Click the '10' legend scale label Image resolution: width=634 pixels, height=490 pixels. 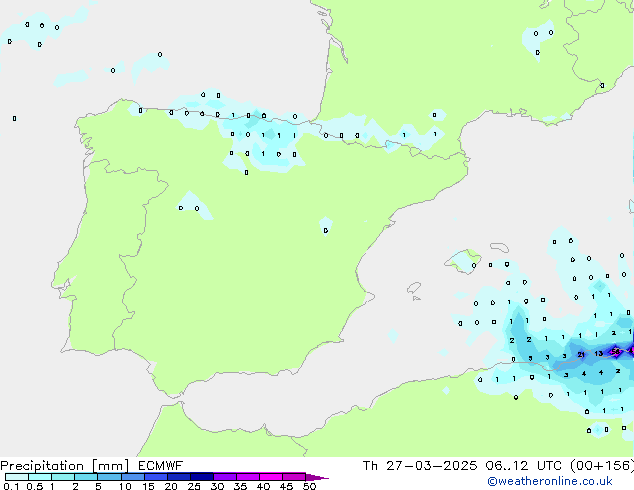[125, 486]
